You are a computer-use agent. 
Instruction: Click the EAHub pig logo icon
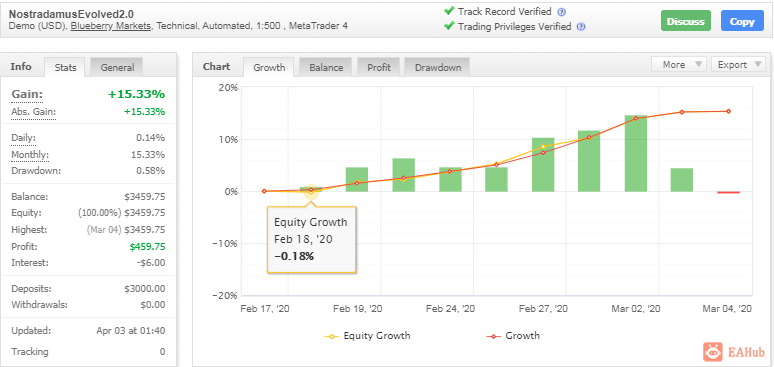713,352
